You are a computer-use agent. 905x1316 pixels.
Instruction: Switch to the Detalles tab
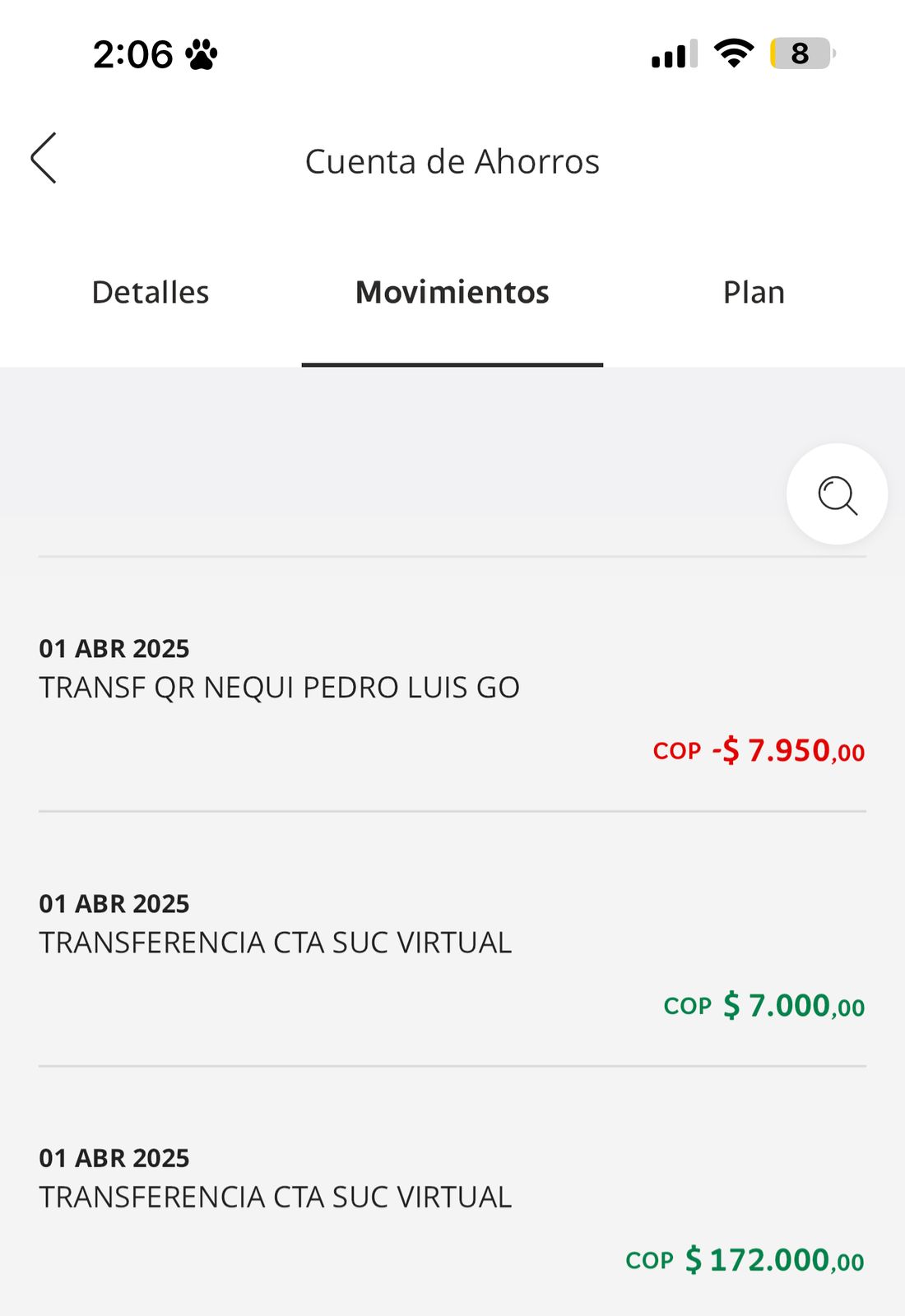point(151,293)
